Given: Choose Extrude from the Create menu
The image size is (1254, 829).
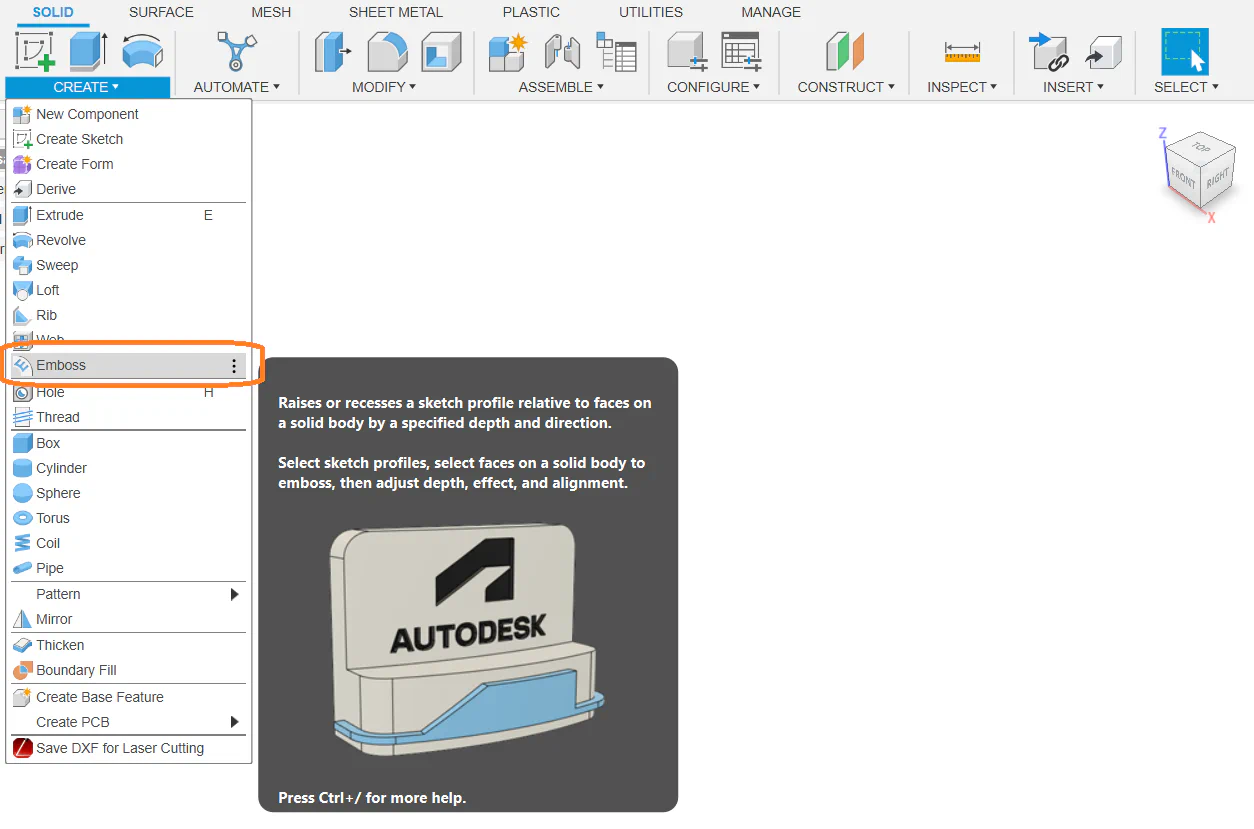Looking at the screenshot, I should tap(128, 215).
